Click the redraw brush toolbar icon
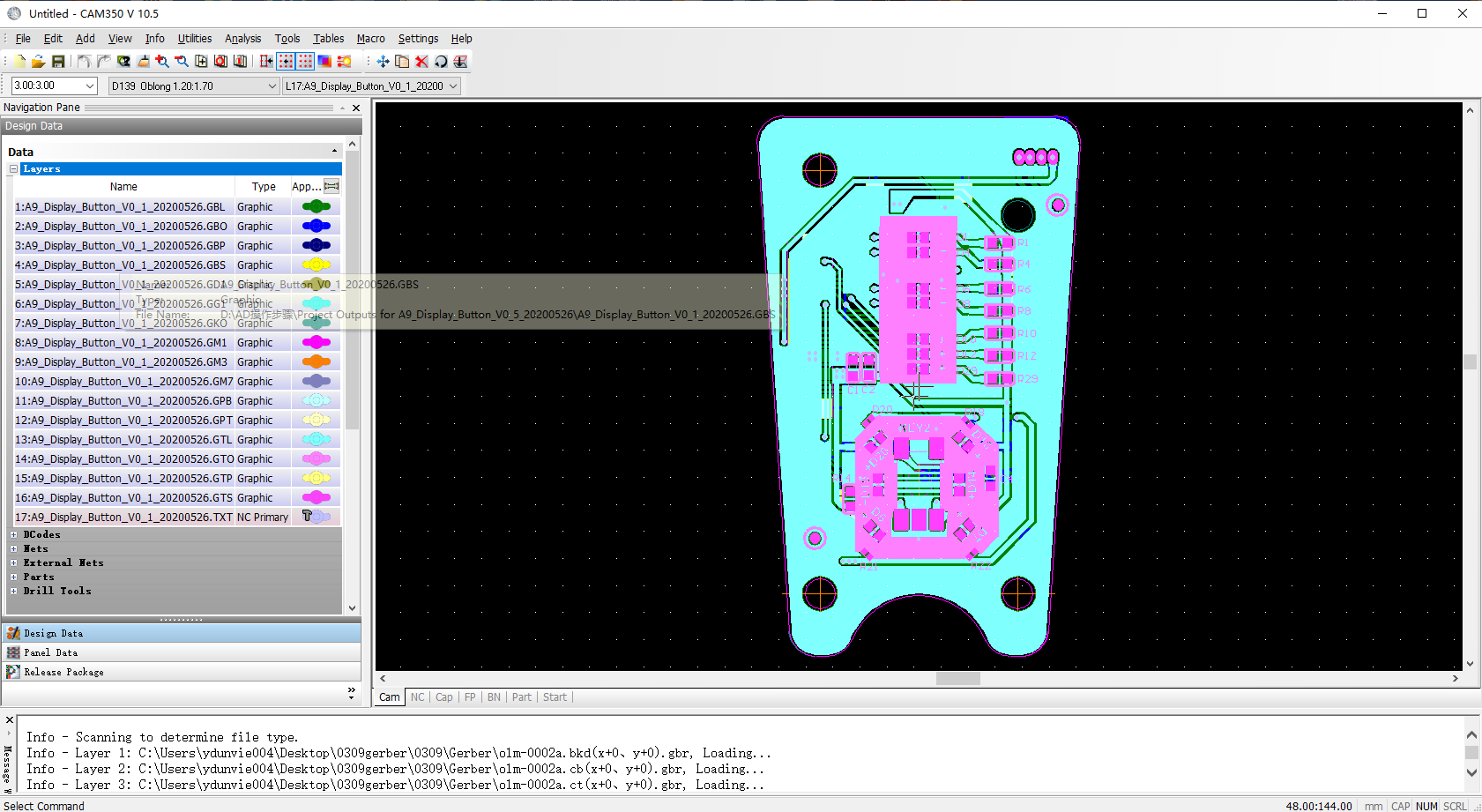This screenshot has width=1482, height=812. (143, 61)
